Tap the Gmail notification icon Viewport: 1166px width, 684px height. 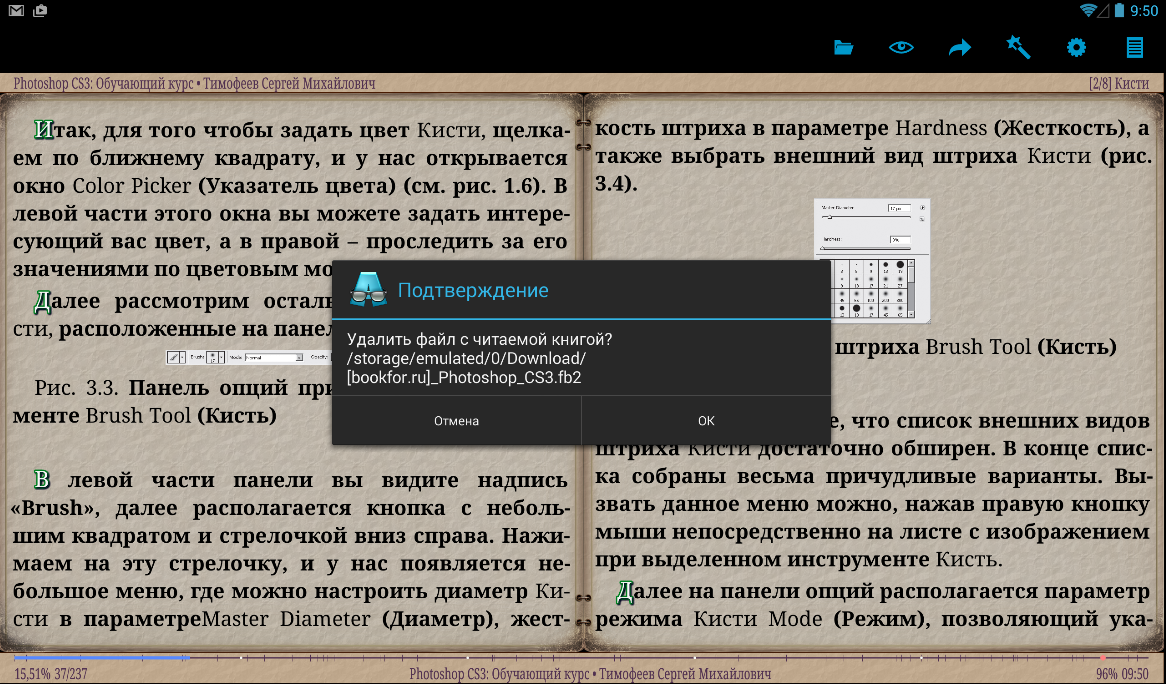(x=16, y=11)
